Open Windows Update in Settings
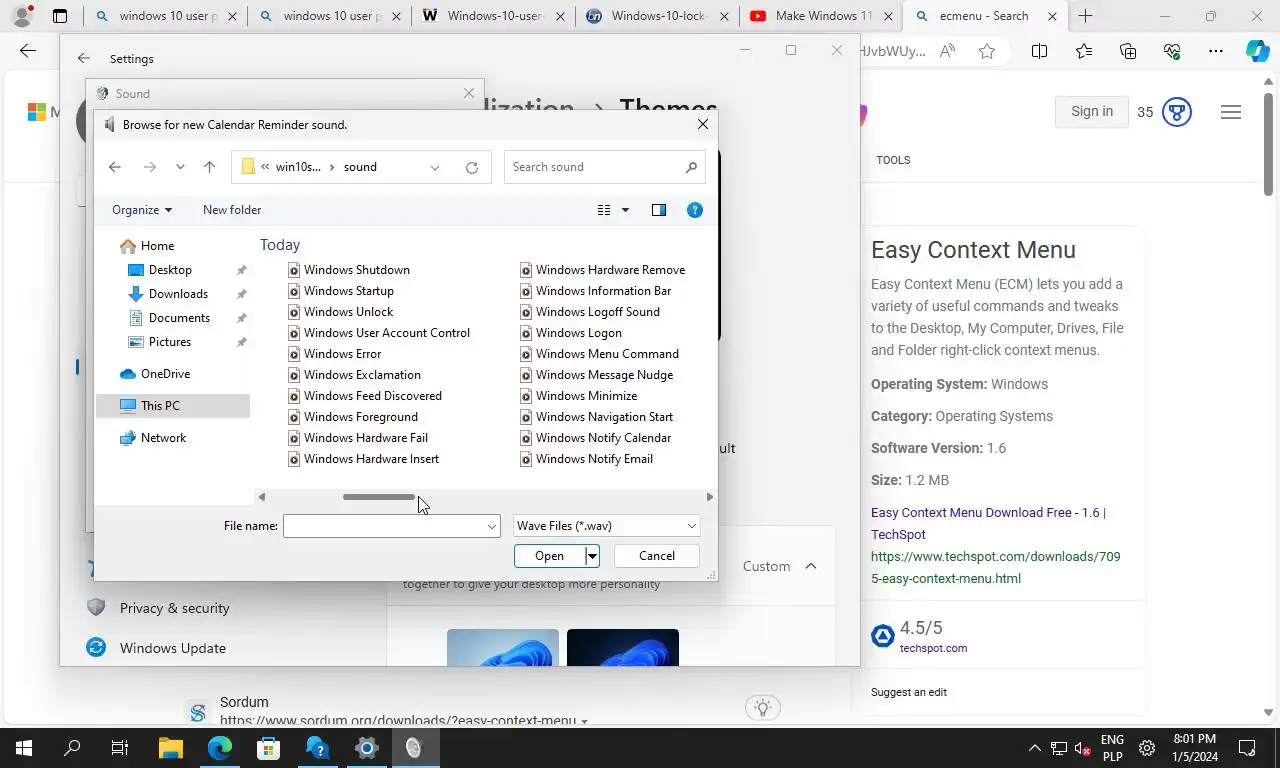Image resolution: width=1280 pixels, height=768 pixels. (x=172, y=648)
